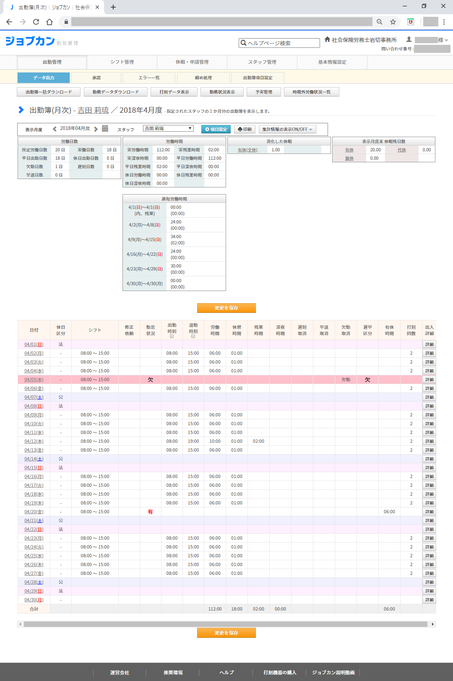Click the horizontal table scrollbar track
Screen dimensions: 453x681
226,624
